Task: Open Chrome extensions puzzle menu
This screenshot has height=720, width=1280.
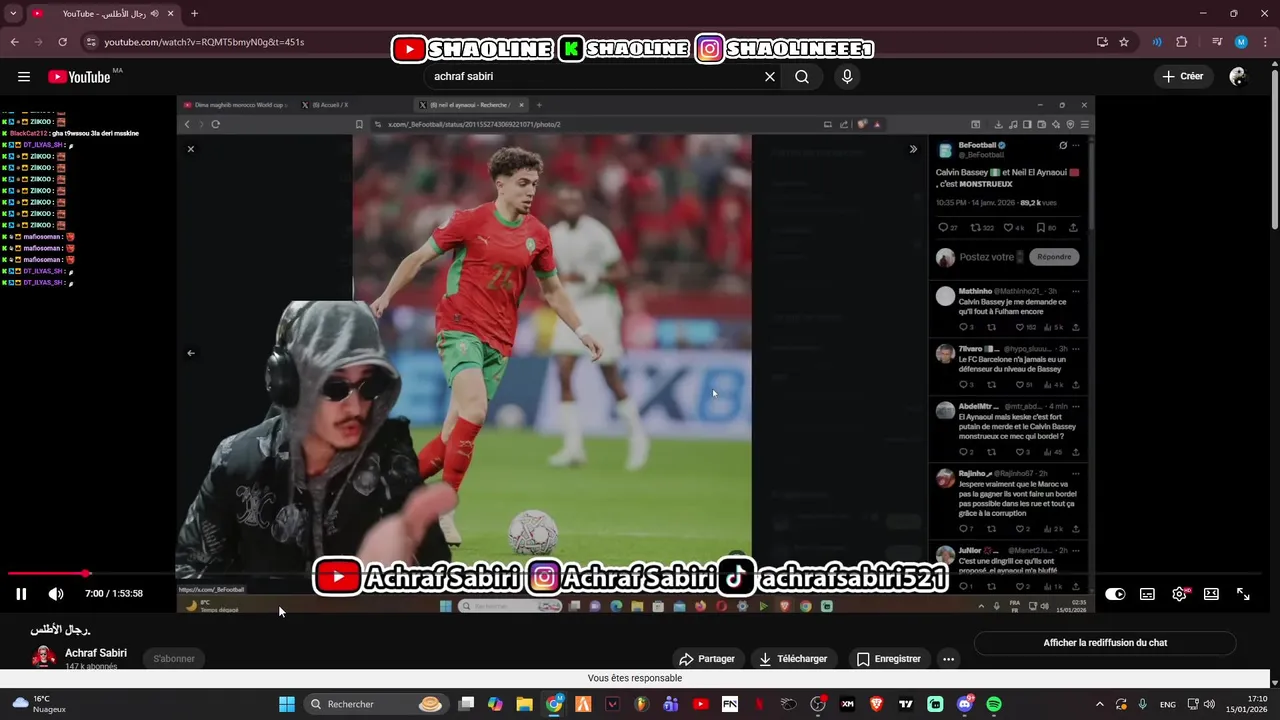Action: (1181, 42)
